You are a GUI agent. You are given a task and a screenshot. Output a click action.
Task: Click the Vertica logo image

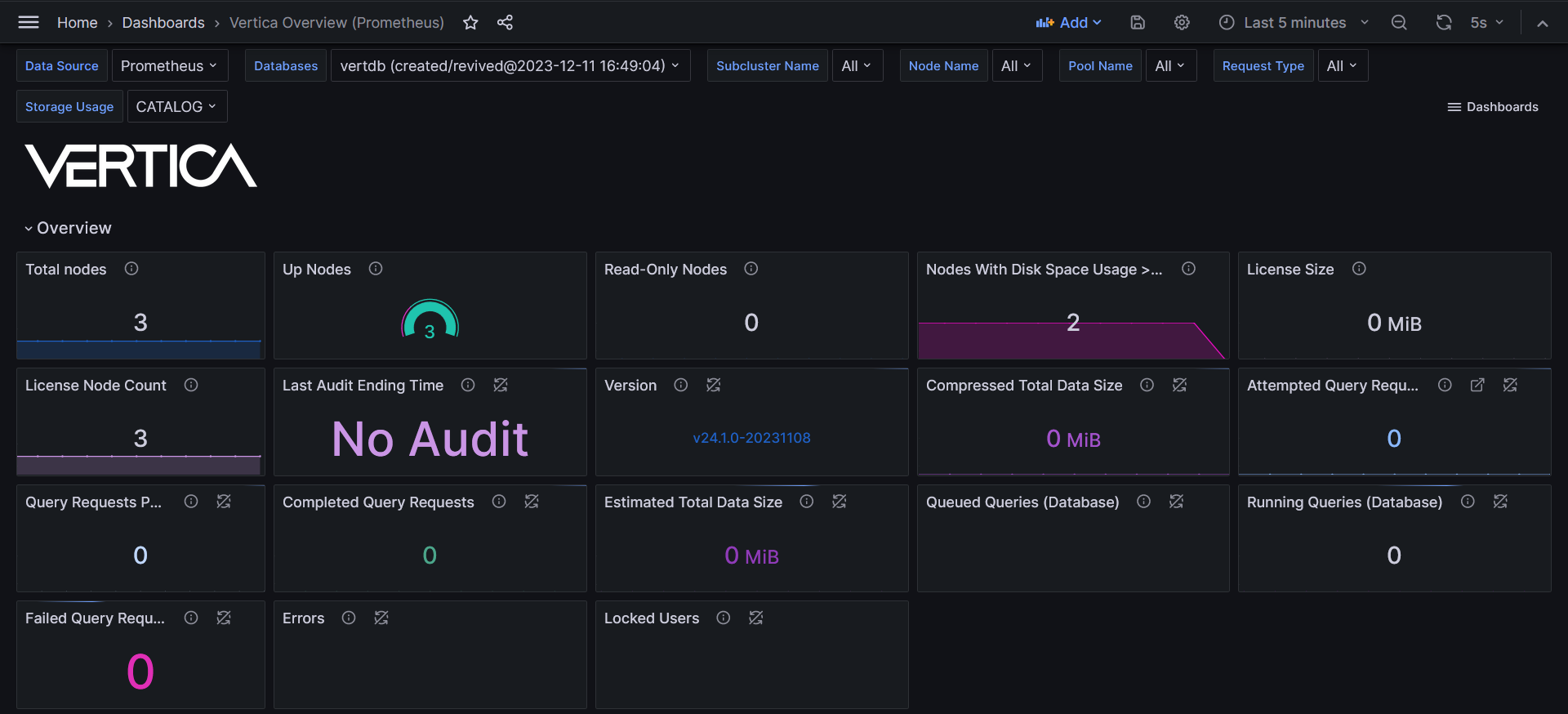[141, 165]
